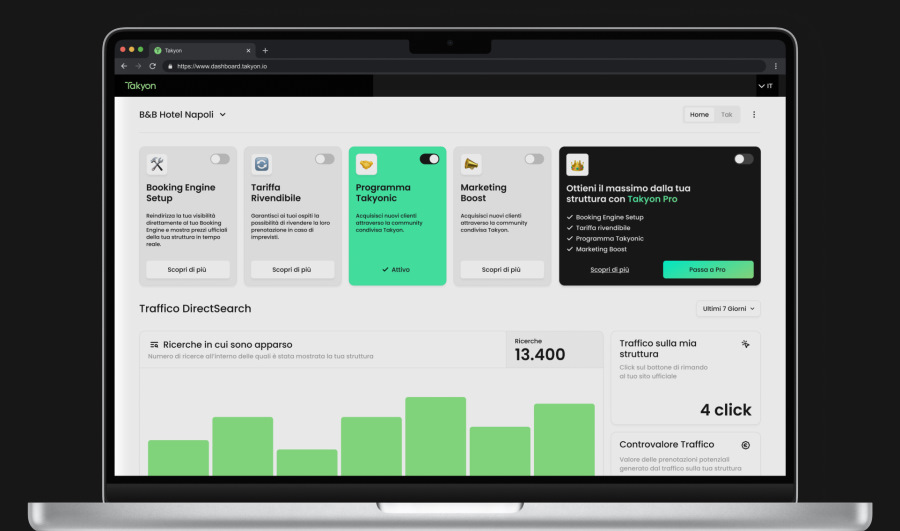Click the Tariffa Rivendibile refresh icon

pyautogui.click(x=262, y=164)
